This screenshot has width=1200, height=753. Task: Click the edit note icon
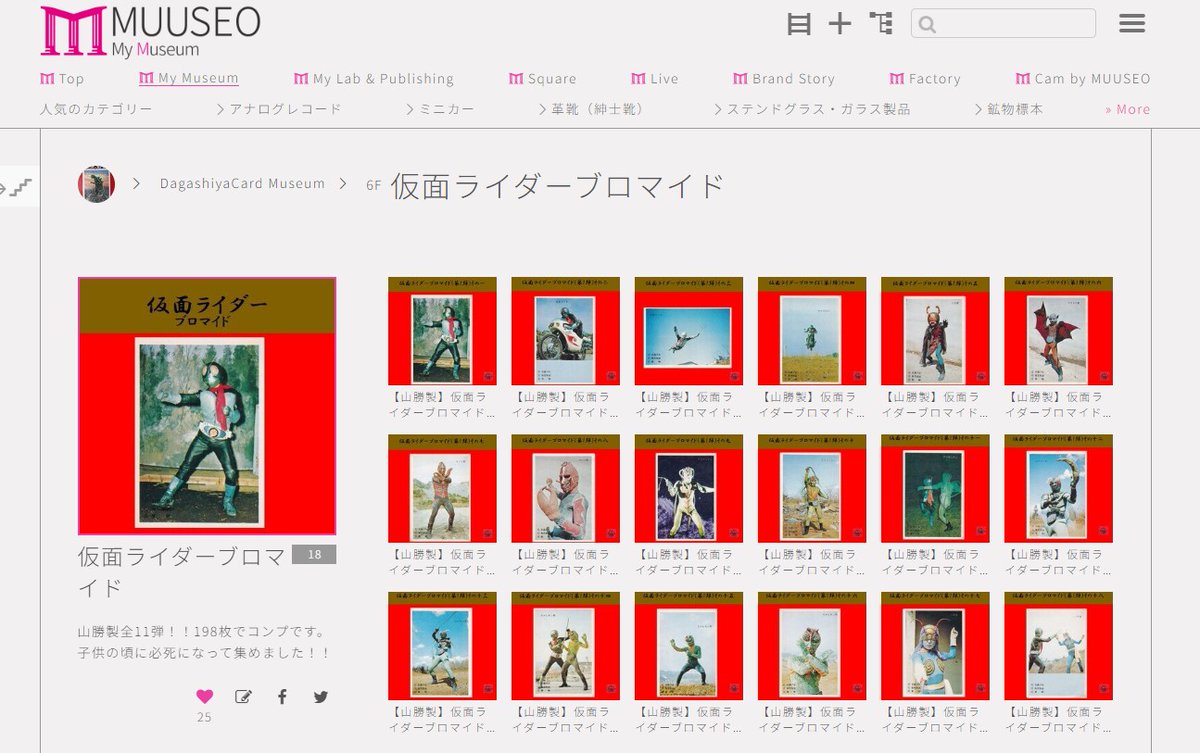[x=243, y=697]
